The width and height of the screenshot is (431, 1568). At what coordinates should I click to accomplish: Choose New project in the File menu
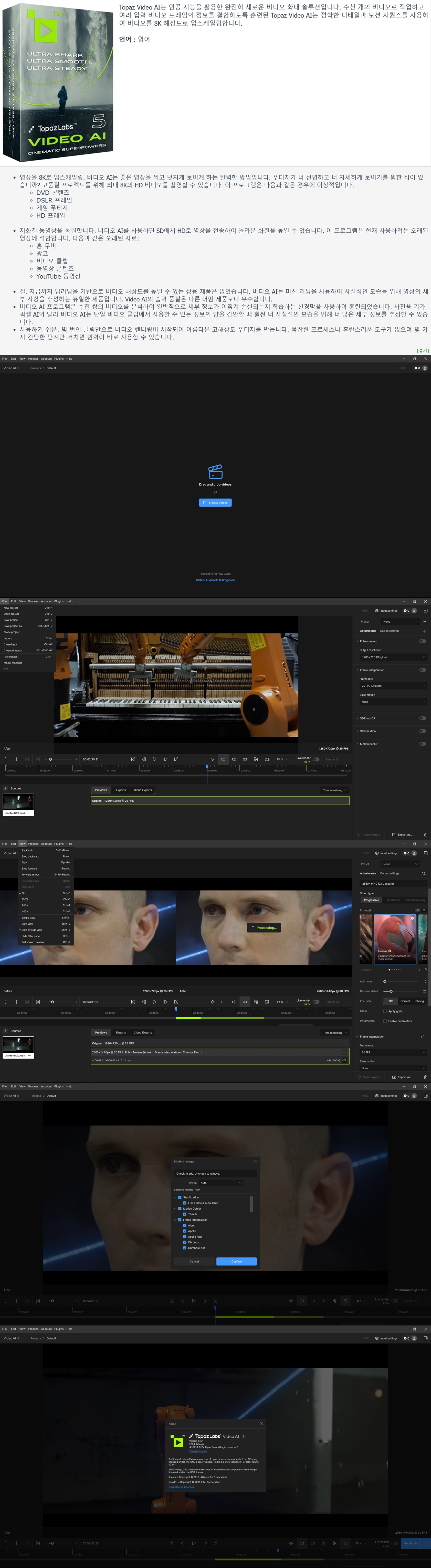click(x=27, y=608)
